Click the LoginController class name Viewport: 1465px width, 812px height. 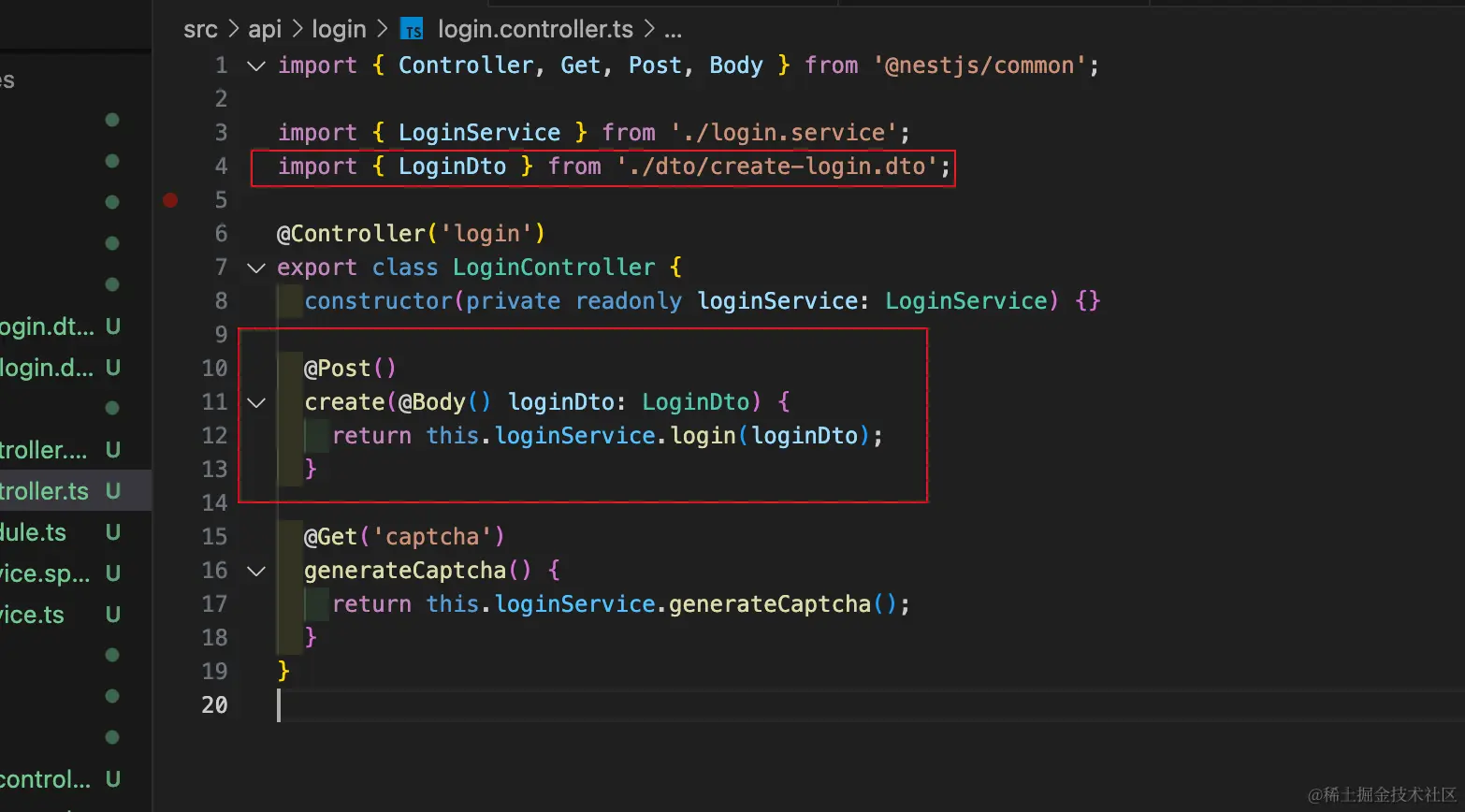pos(554,268)
